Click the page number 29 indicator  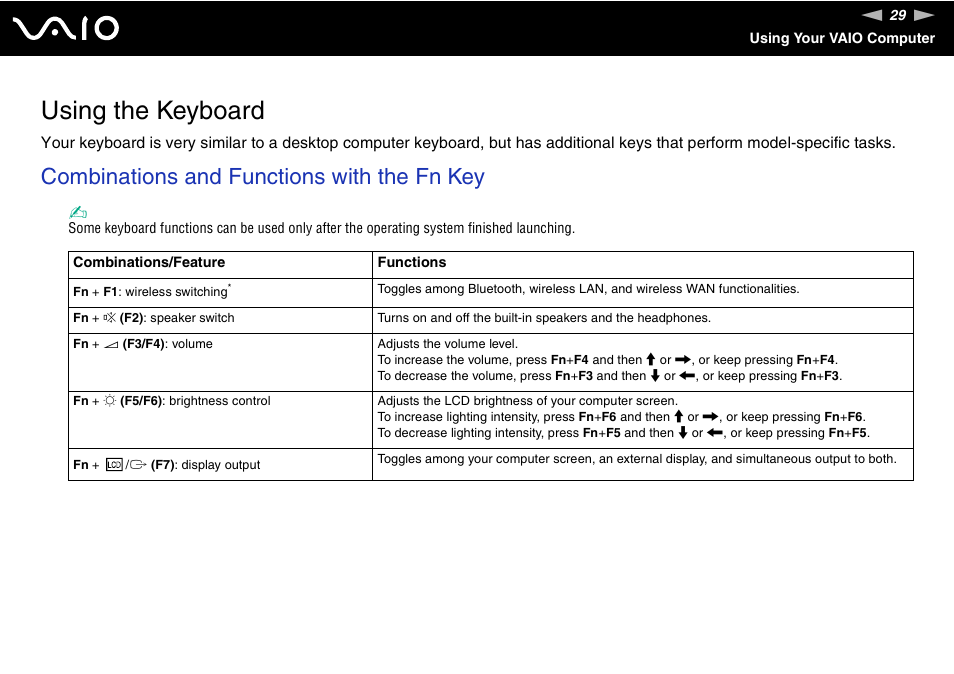point(896,15)
